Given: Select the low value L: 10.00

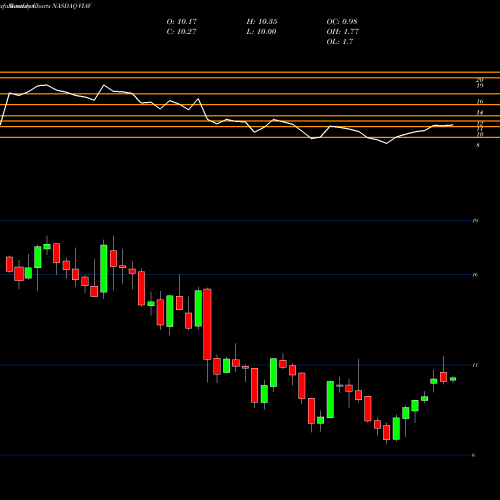Looking at the screenshot, I should 261,32.
